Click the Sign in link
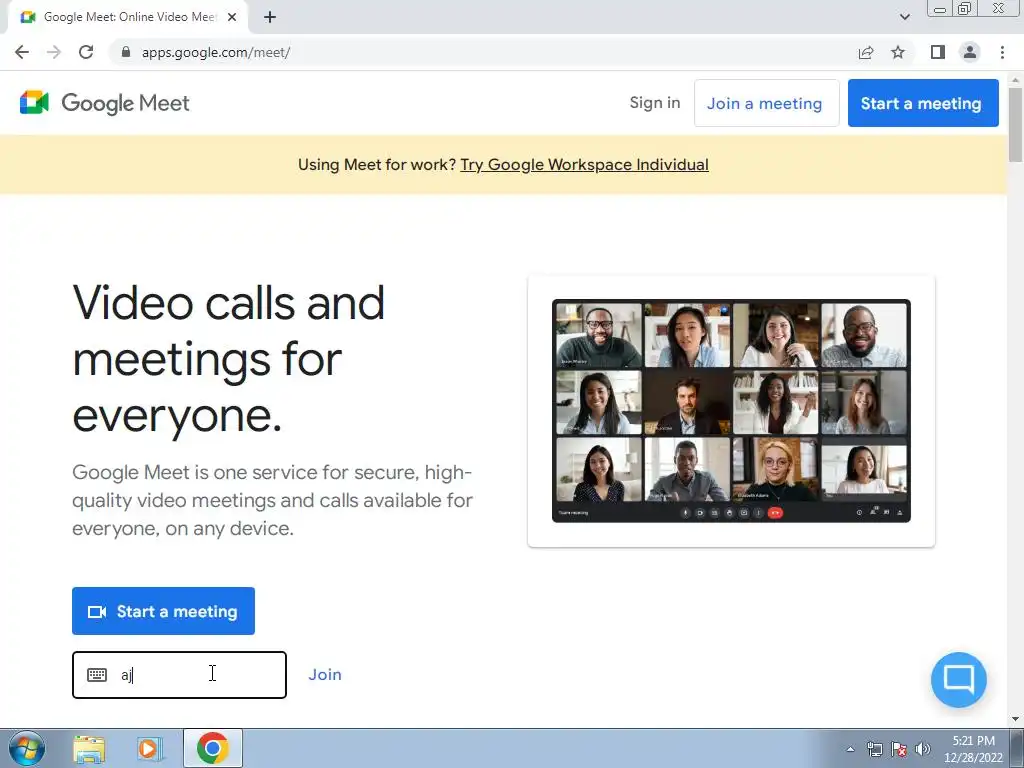Screen dimensions: 1024x768 coord(655,103)
